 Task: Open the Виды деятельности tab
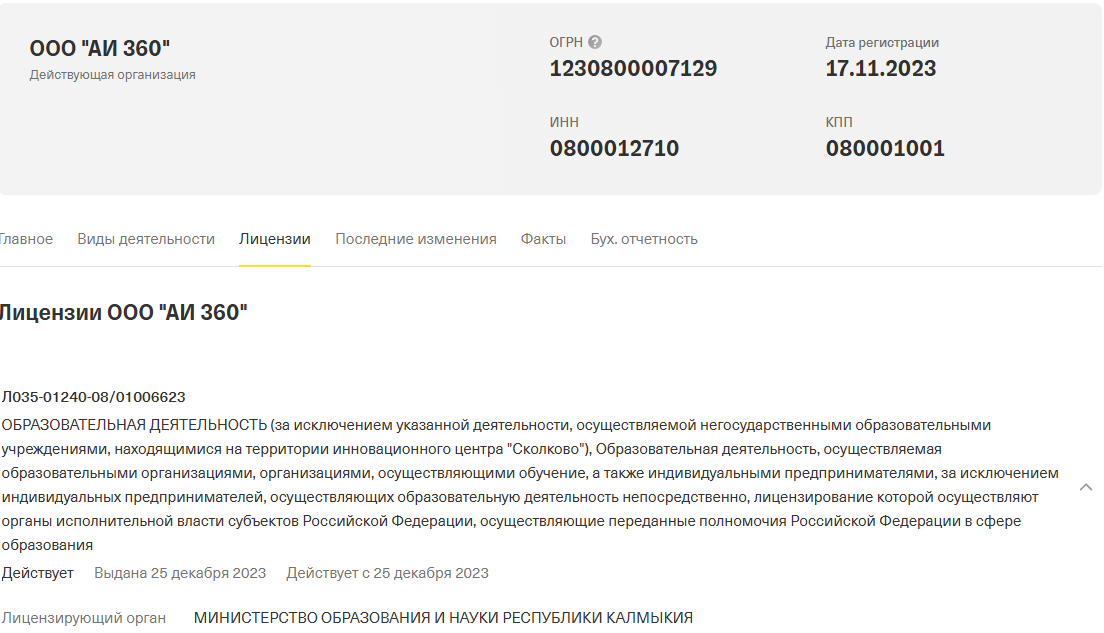pyautogui.click(x=145, y=239)
